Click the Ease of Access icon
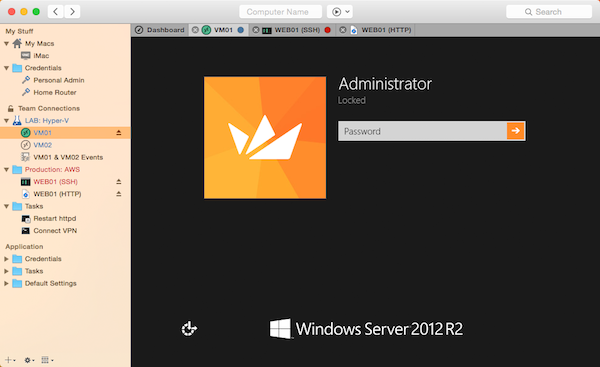600x367 pixels. 189,328
